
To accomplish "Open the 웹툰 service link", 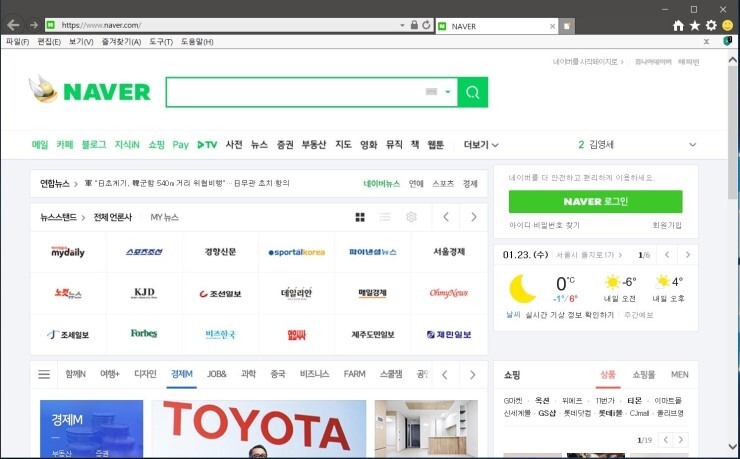I will pyautogui.click(x=436, y=144).
